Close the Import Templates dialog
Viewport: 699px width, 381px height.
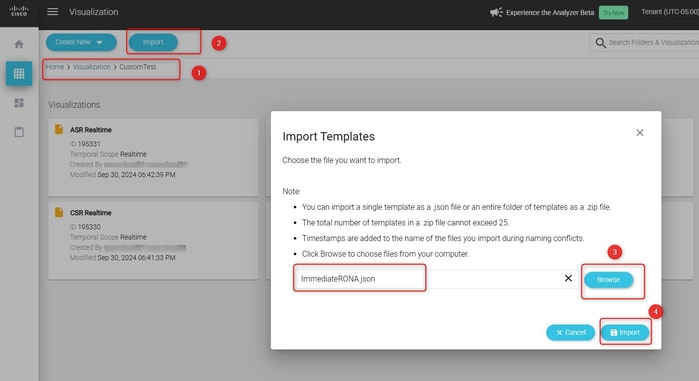click(x=640, y=133)
